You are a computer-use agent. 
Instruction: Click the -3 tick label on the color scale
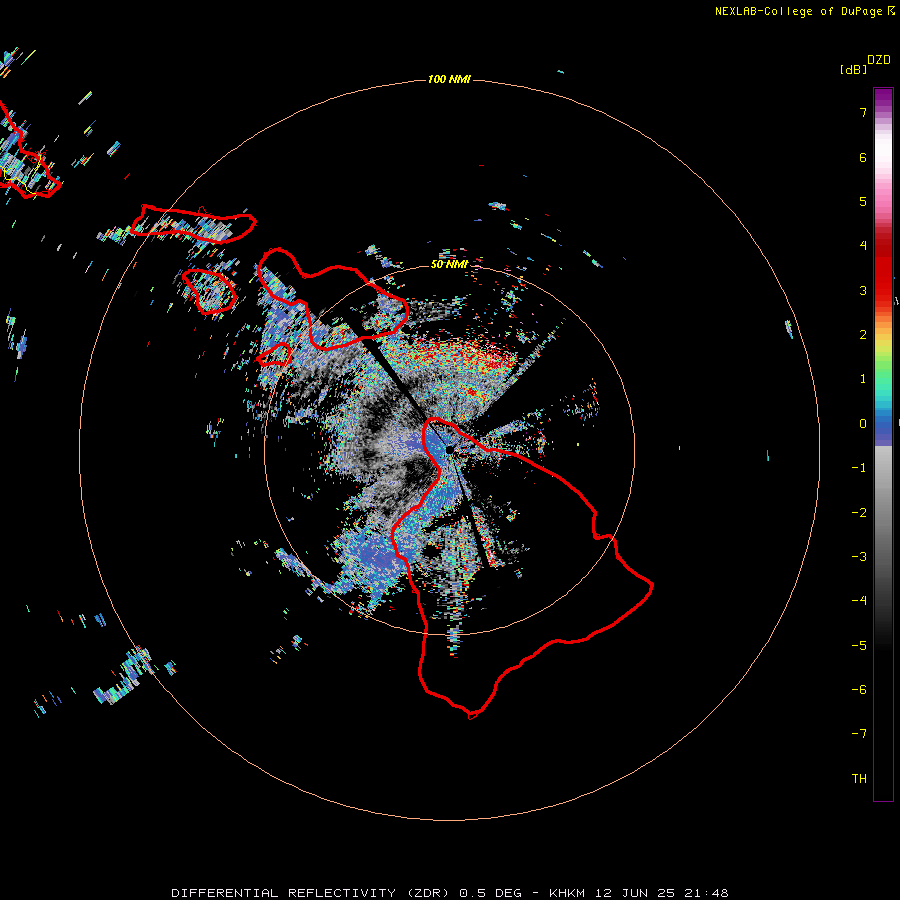[859, 557]
